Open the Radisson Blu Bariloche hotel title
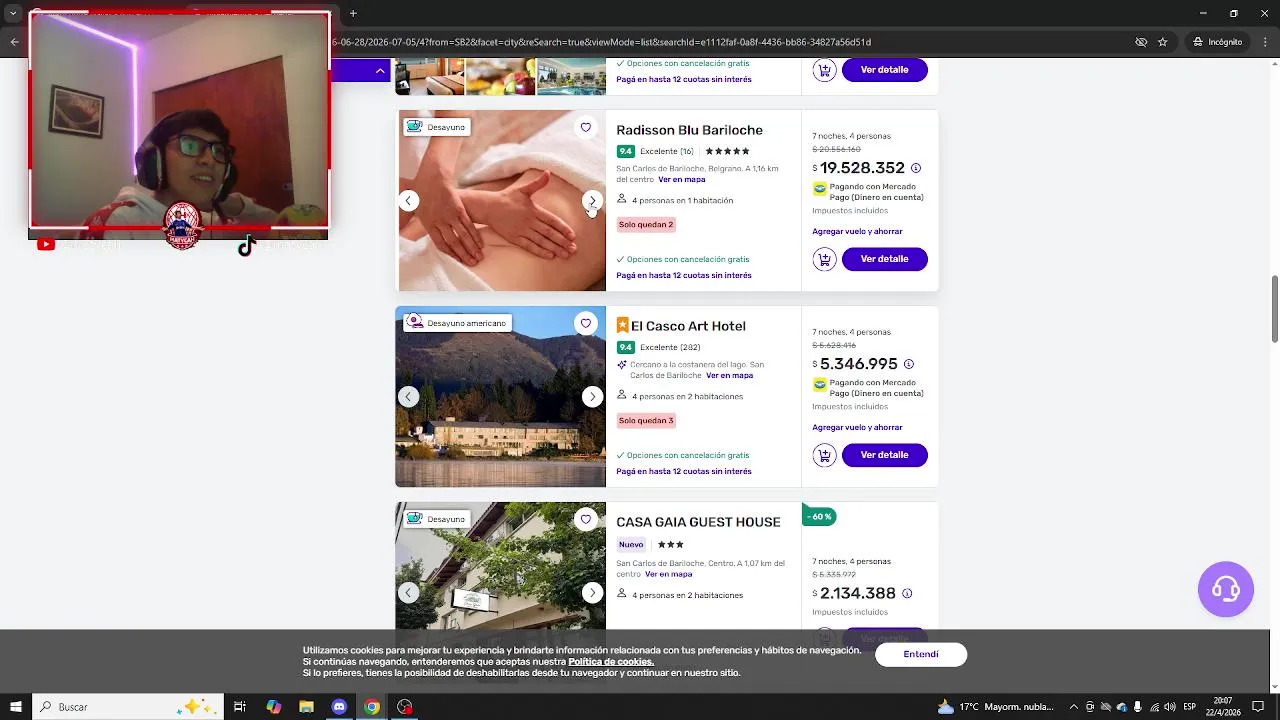The height and width of the screenshot is (720, 1280). [689, 130]
